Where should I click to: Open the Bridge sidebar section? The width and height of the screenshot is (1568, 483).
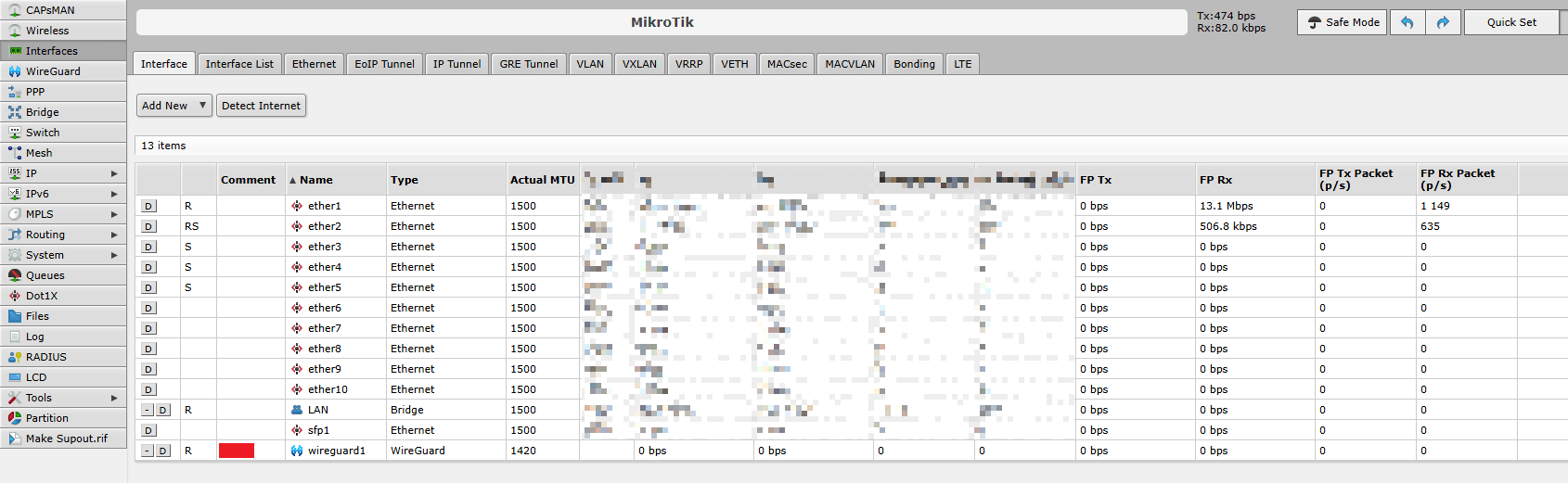point(42,112)
